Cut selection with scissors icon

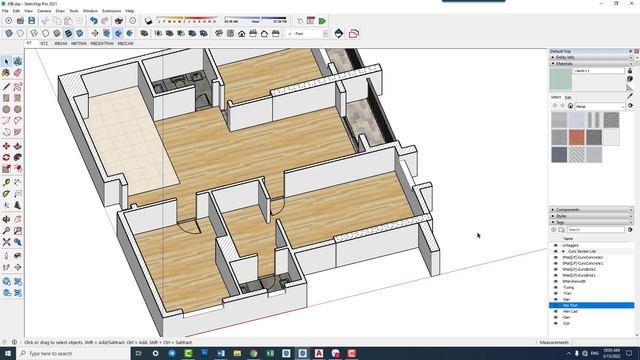click(45, 21)
